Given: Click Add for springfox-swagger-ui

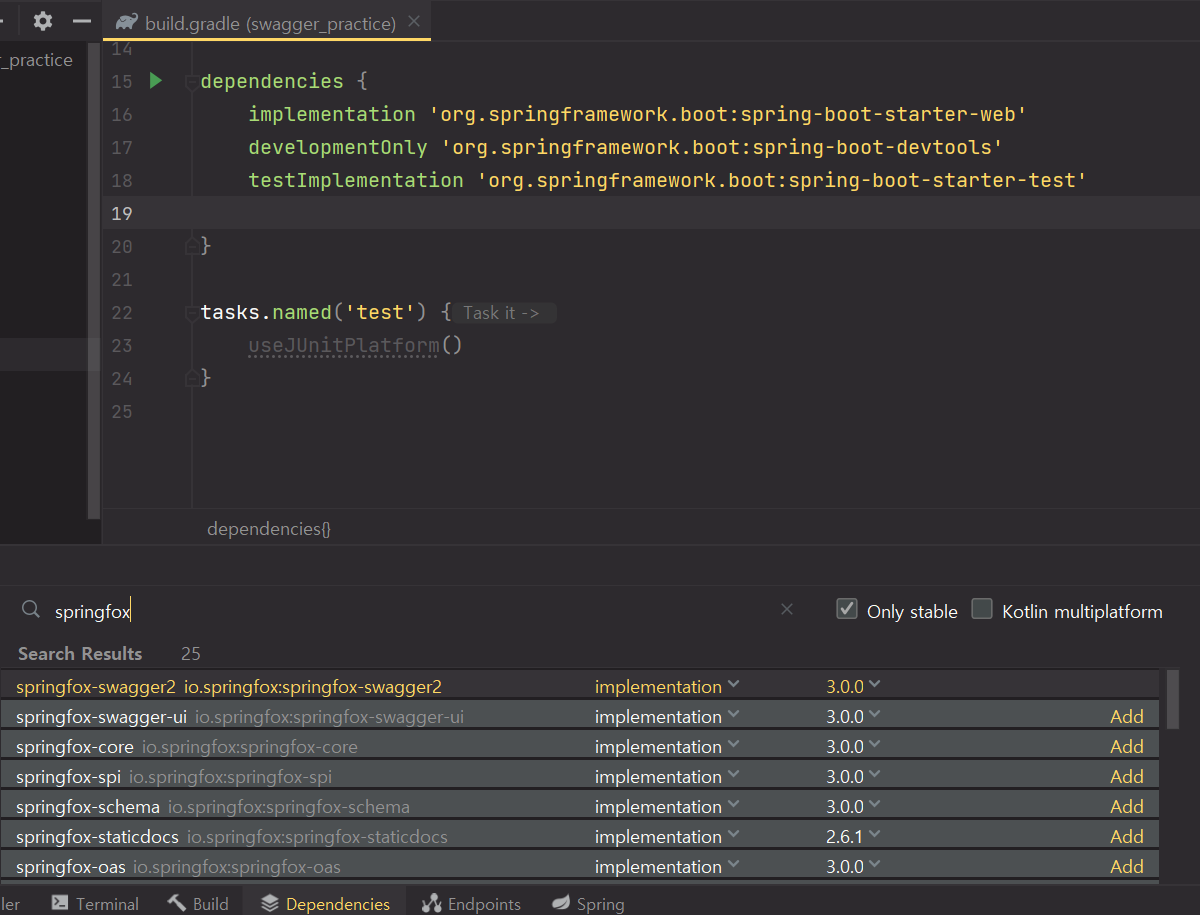Looking at the screenshot, I should click(1127, 716).
